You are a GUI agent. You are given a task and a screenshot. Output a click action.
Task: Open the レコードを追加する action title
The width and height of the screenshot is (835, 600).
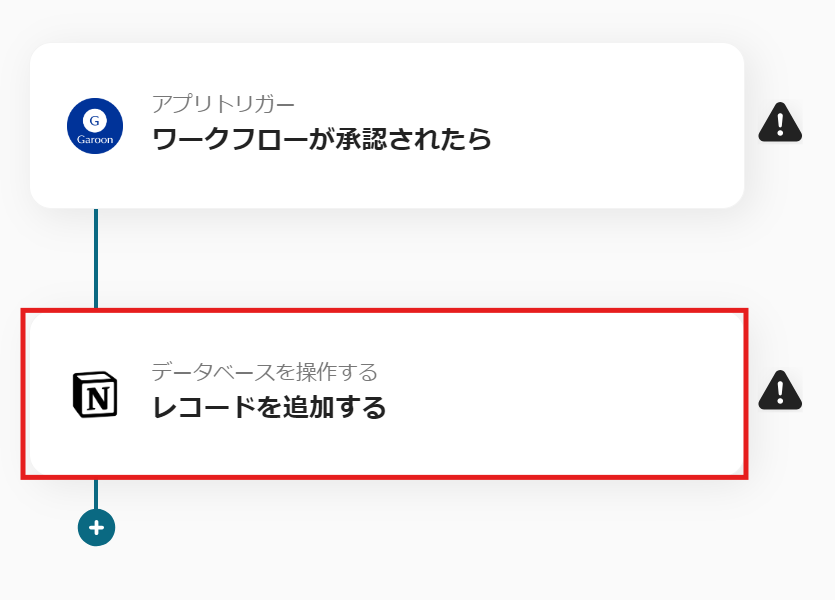coord(269,407)
